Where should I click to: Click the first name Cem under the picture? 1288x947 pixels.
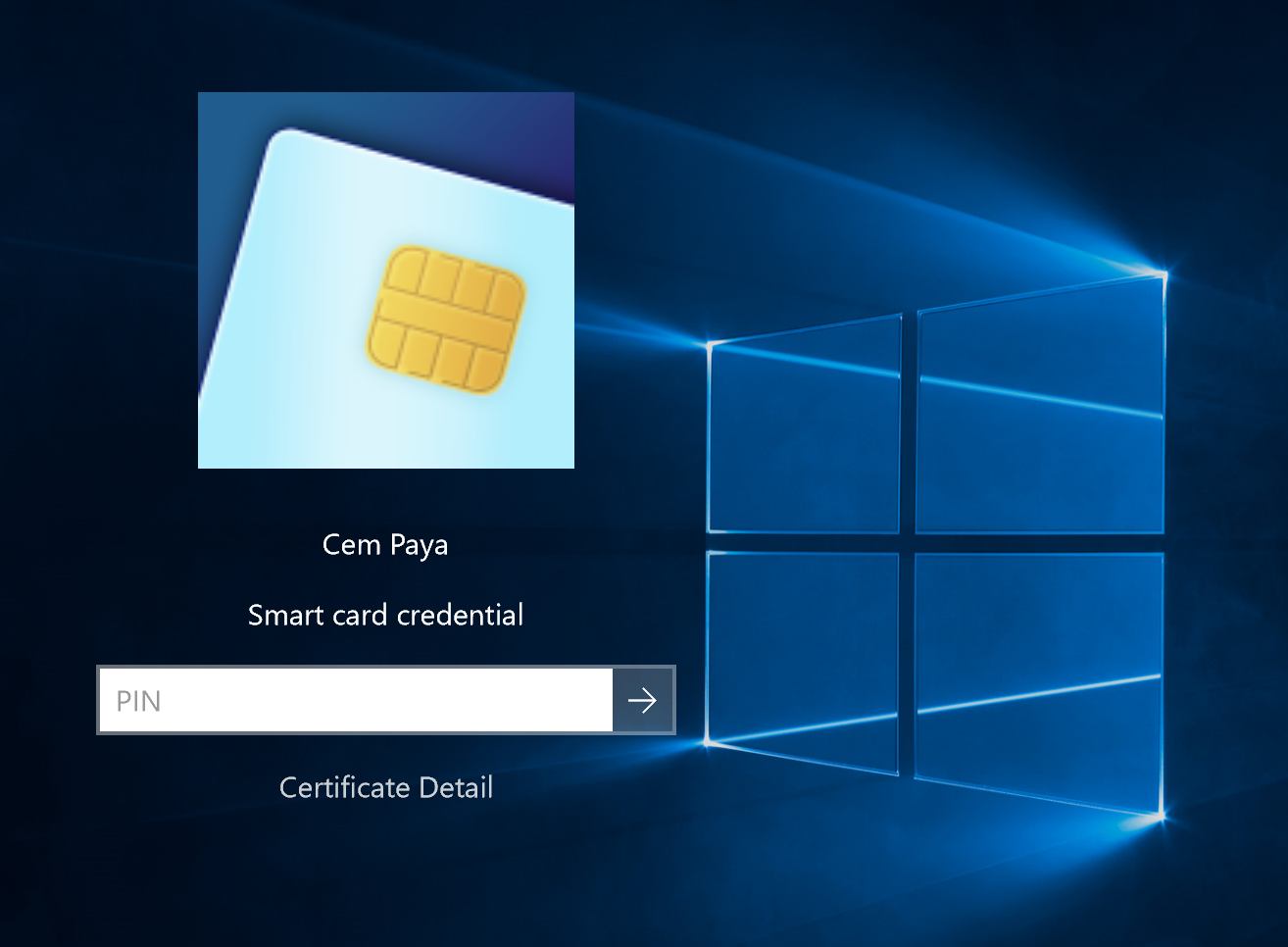click(351, 544)
